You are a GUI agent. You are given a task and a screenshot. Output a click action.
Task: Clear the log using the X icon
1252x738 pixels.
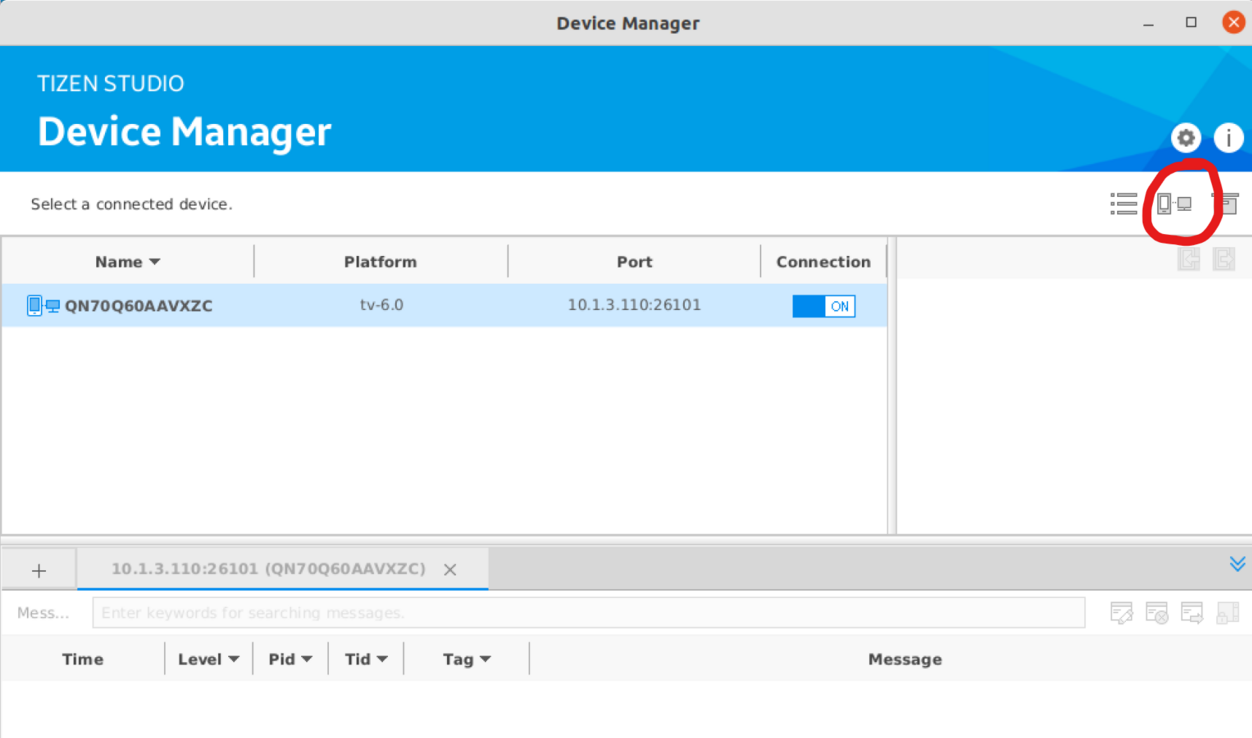(1156, 613)
